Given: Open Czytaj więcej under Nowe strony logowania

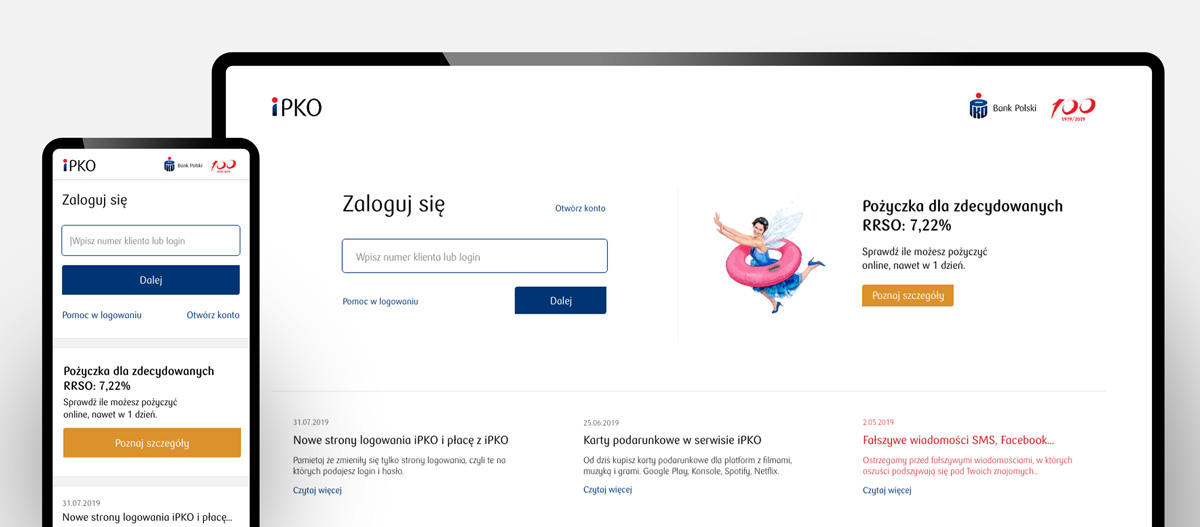Looking at the screenshot, I should [x=317, y=490].
